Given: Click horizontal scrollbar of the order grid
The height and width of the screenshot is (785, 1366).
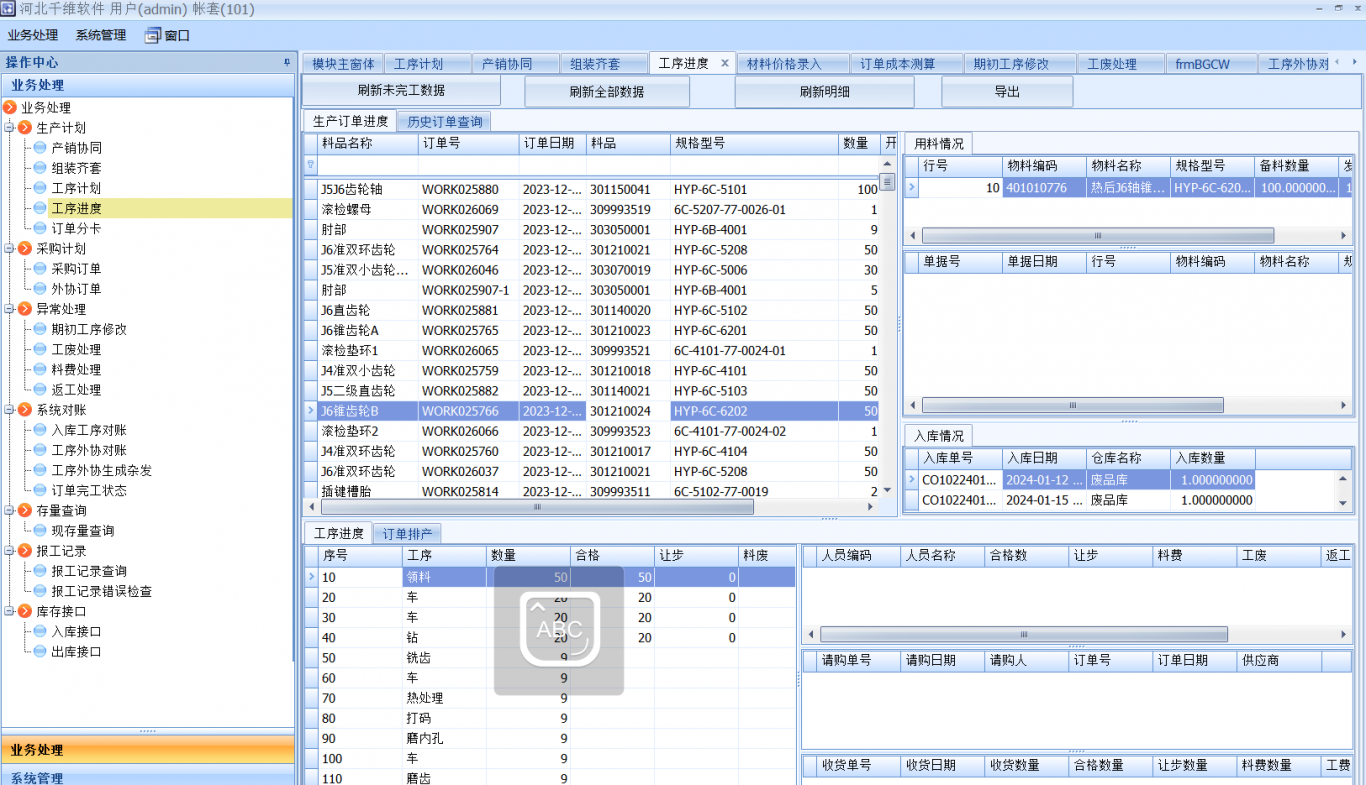Looking at the screenshot, I should tap(537, 508).
